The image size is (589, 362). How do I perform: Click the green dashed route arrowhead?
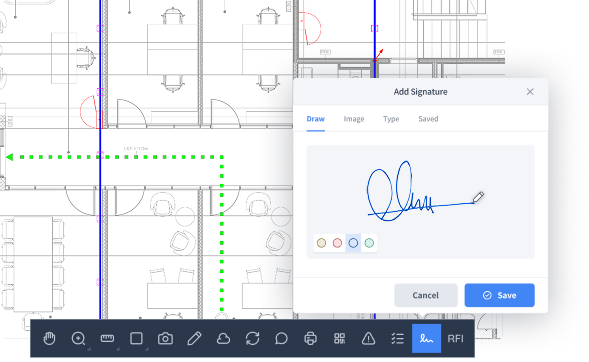pos(10,157)
